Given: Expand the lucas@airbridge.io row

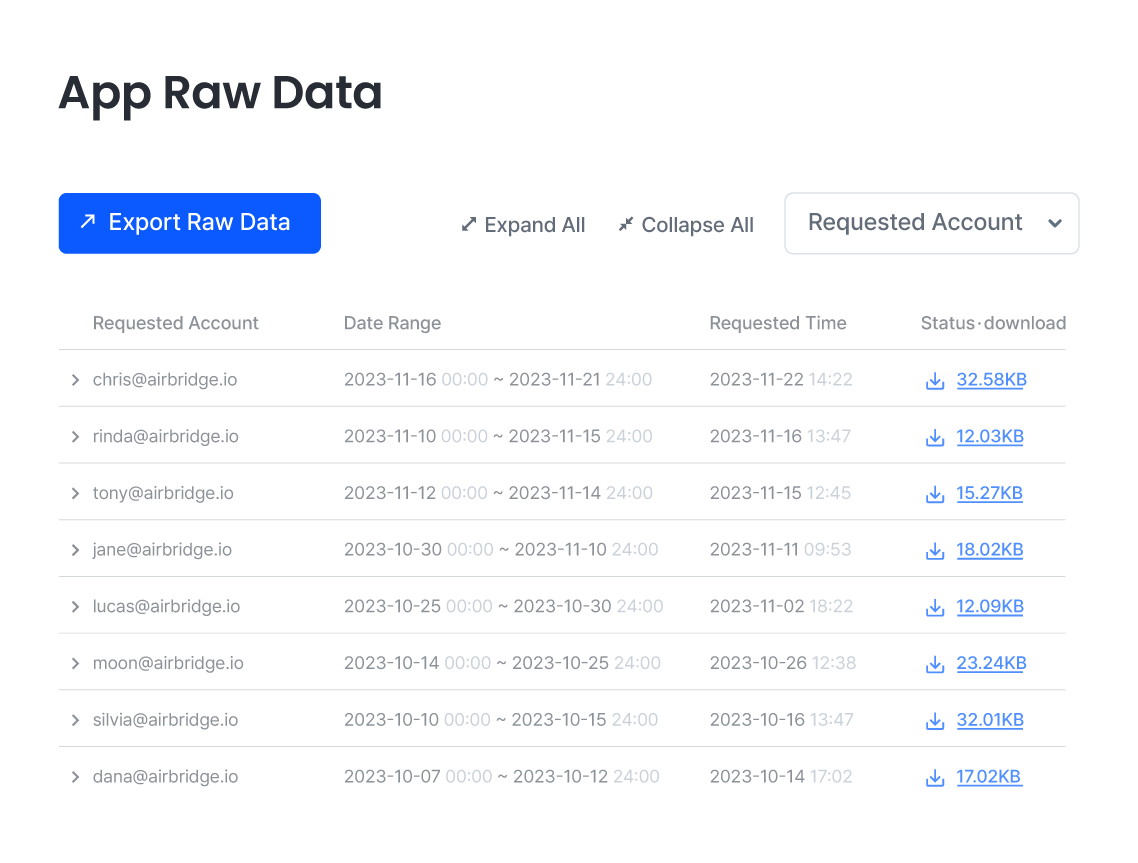Looking at the screenshot, I should click(75, 606).
